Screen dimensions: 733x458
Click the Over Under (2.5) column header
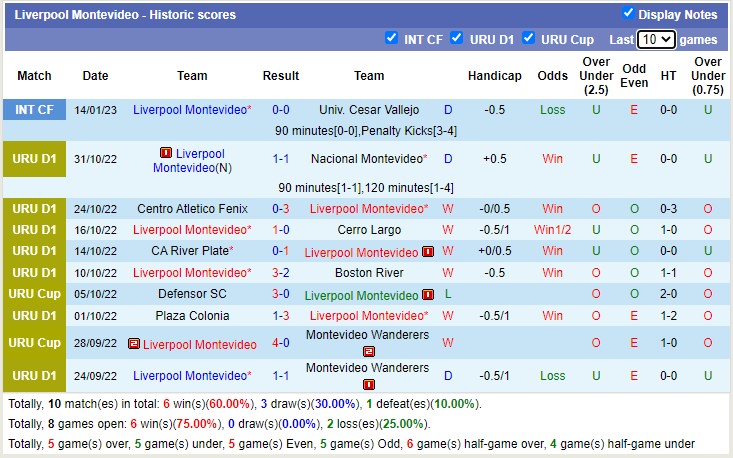tap(596, 76)
